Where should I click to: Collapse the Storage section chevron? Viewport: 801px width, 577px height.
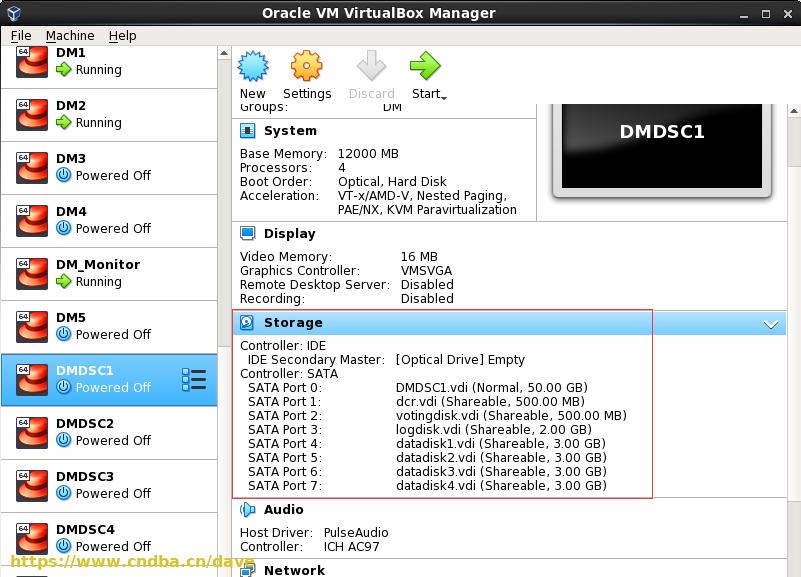point(771,324)
